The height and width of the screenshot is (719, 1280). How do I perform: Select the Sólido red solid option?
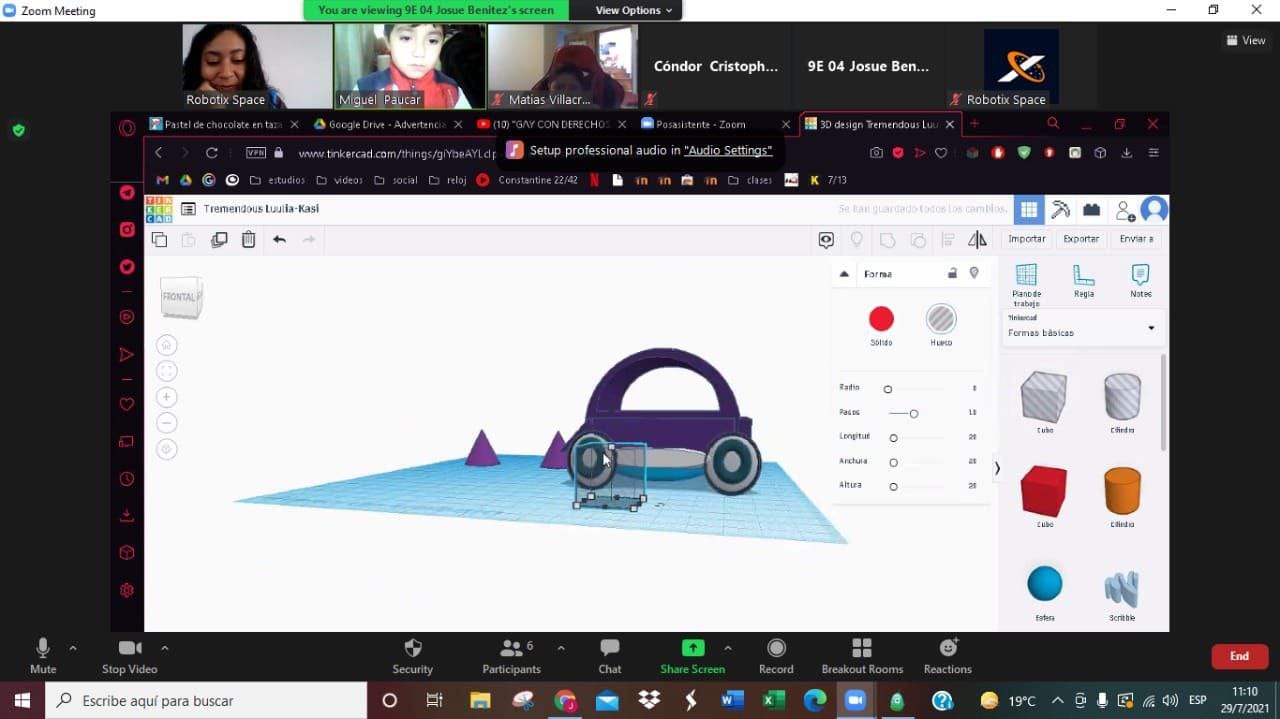(881, 319)
